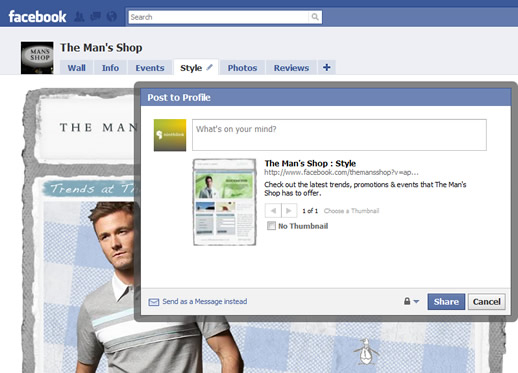Open the privacy lock dropdown

[411, 301]
